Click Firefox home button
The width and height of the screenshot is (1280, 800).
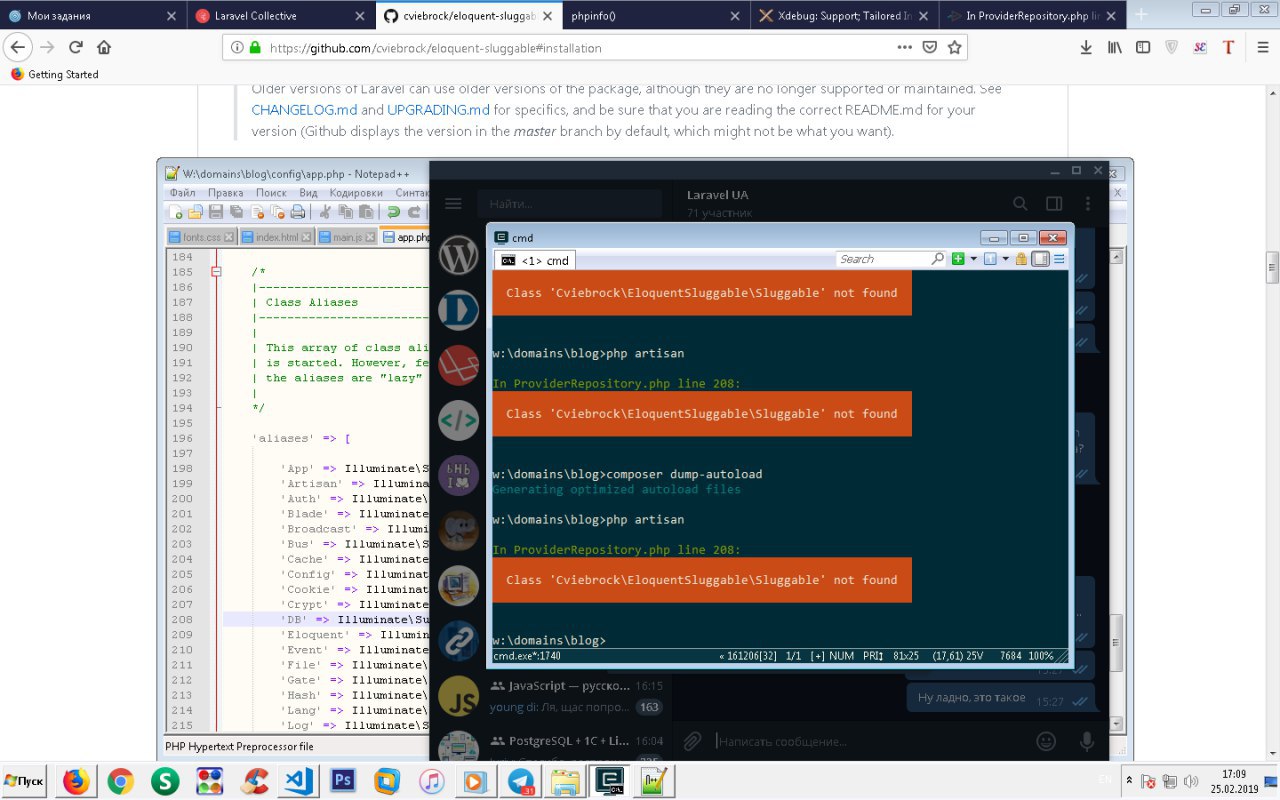point(104,47)
